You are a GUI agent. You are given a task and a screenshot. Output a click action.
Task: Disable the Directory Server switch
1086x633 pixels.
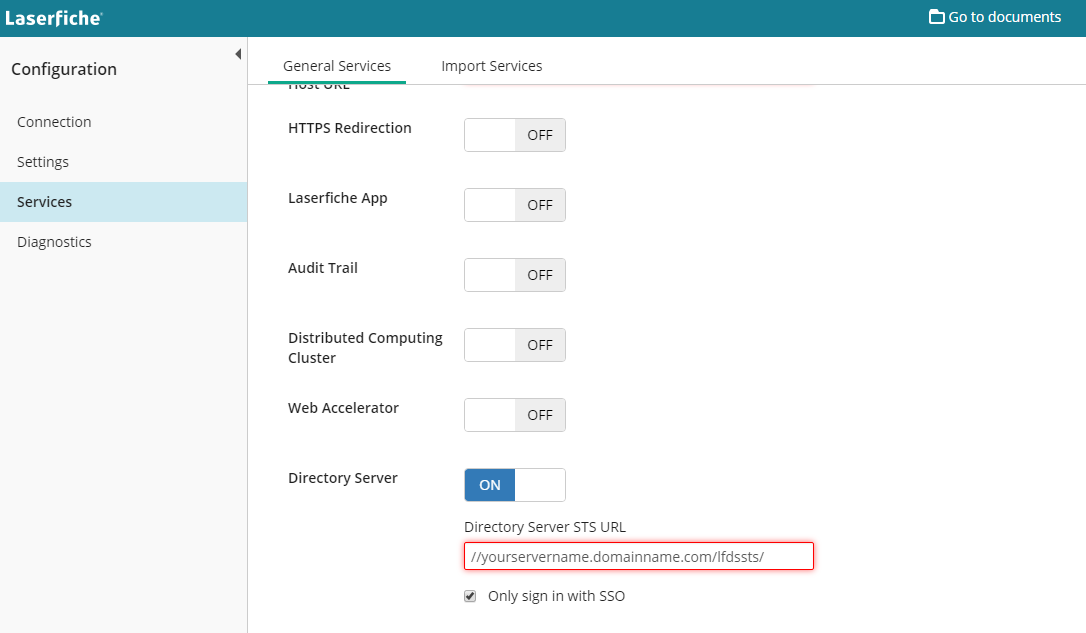(x=515, y=485)
